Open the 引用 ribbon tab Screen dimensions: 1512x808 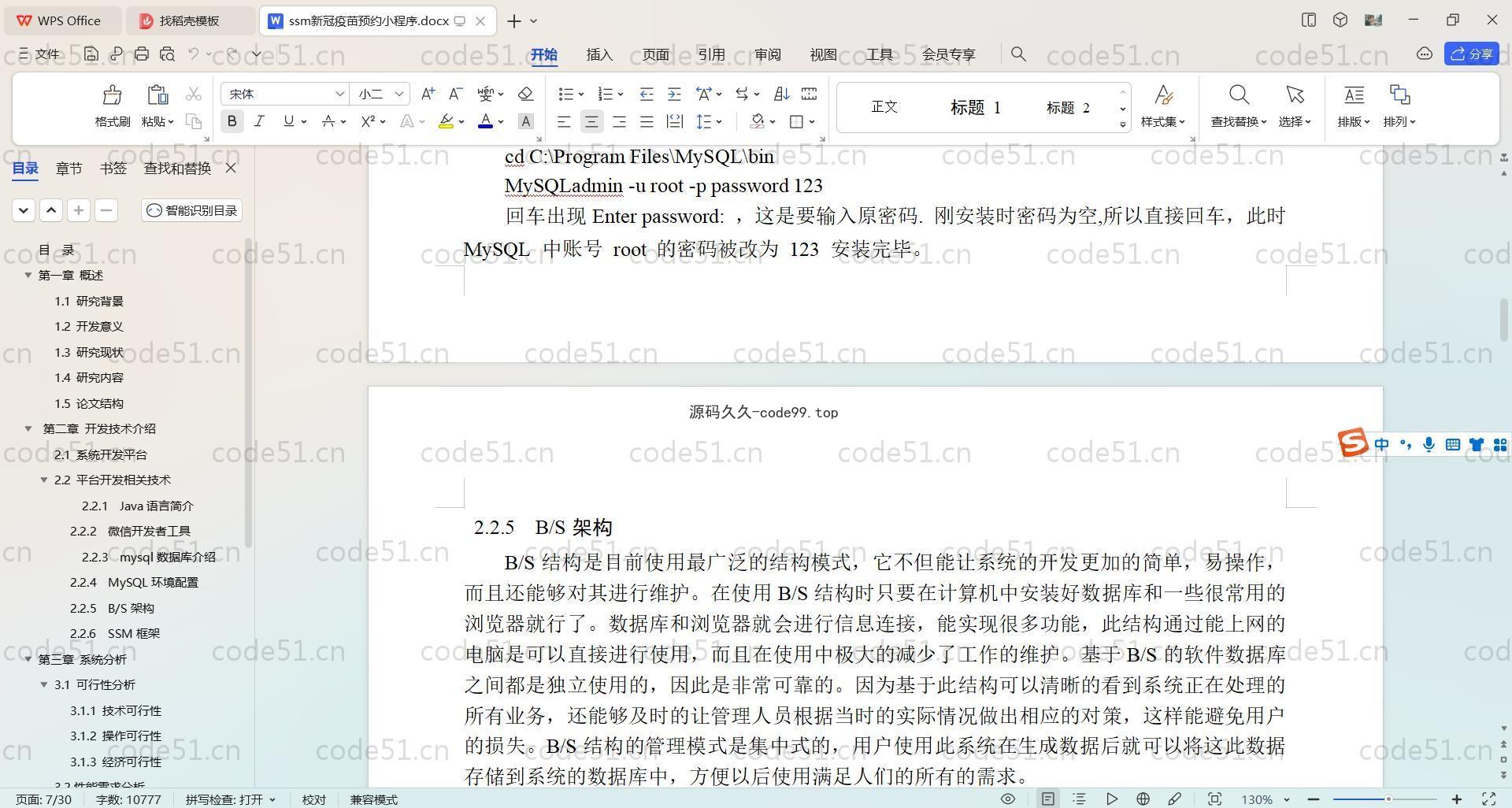(x=711, y=54)
